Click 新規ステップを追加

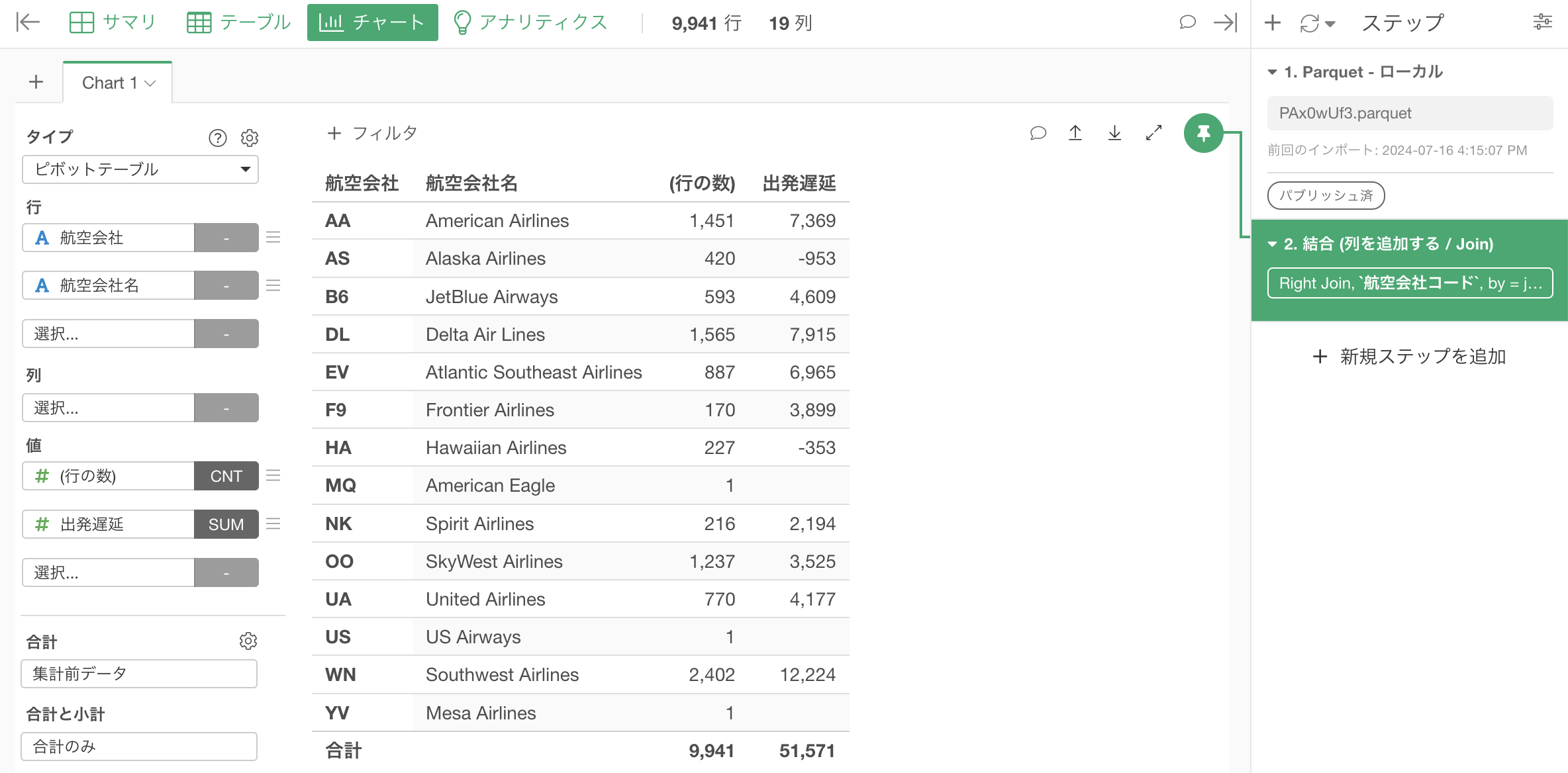[x=1409, y=357]
